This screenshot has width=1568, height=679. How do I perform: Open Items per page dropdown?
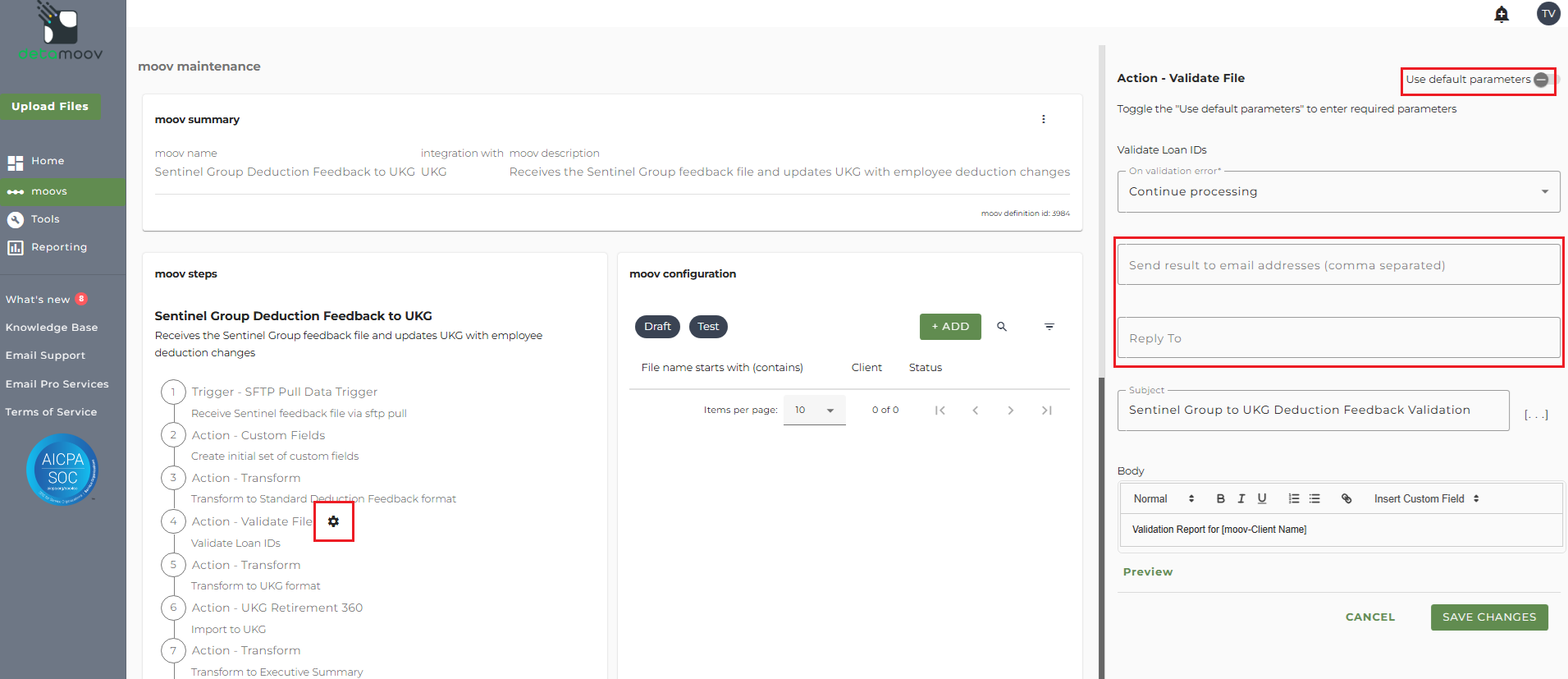pyautogui.click(x=814, y=410)
